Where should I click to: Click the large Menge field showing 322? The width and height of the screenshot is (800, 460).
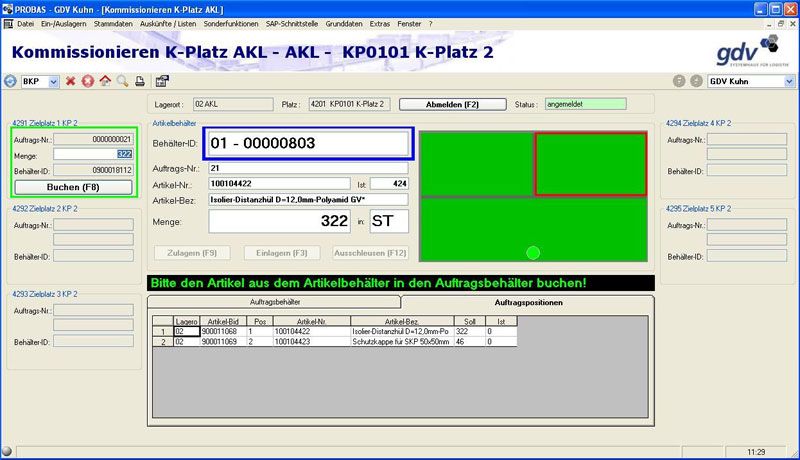point(279,221)
